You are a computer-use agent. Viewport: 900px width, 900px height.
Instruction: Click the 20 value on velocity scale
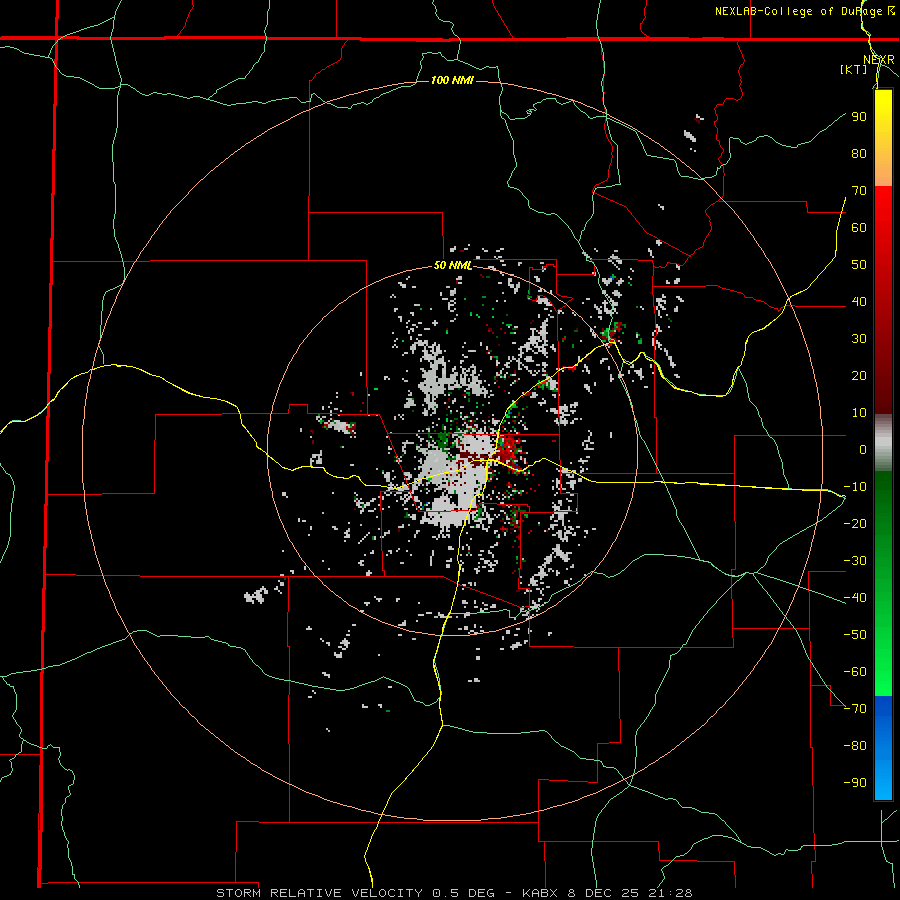click(859, 375)
